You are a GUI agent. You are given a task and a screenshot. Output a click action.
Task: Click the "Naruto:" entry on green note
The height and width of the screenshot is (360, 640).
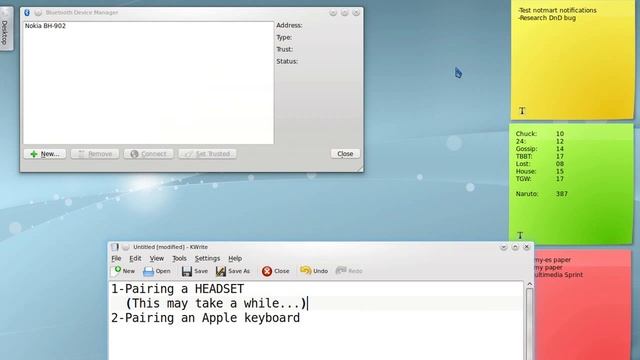(x=527, y=194)
